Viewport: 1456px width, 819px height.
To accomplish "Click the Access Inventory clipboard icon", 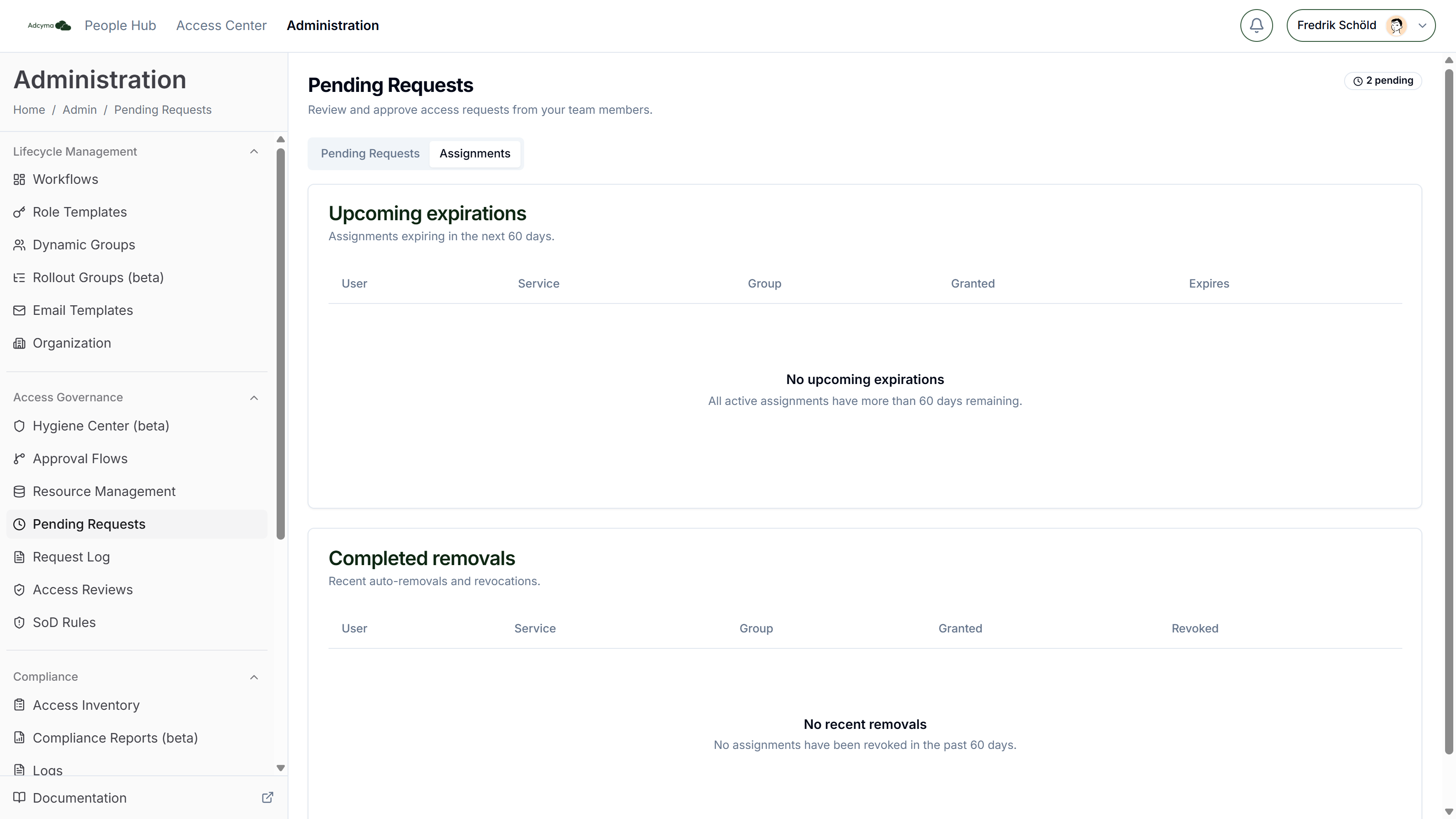I will (x=19, y=705).
